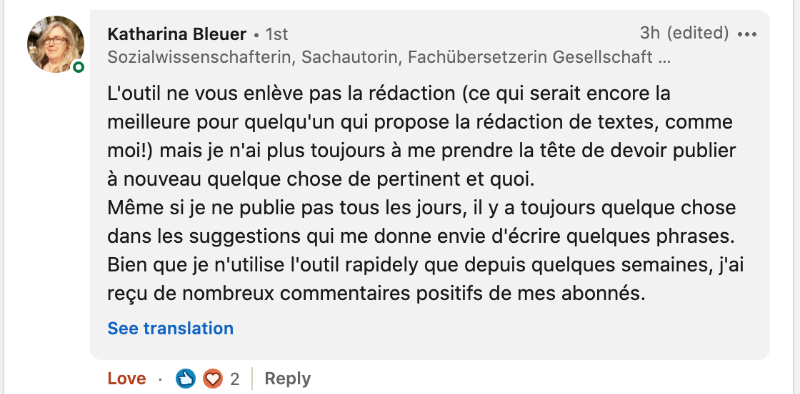This screenshot has height=394, width=800.
Task: Click the blue thumbs-up reaction icon
Action: (x=186, y=378)
